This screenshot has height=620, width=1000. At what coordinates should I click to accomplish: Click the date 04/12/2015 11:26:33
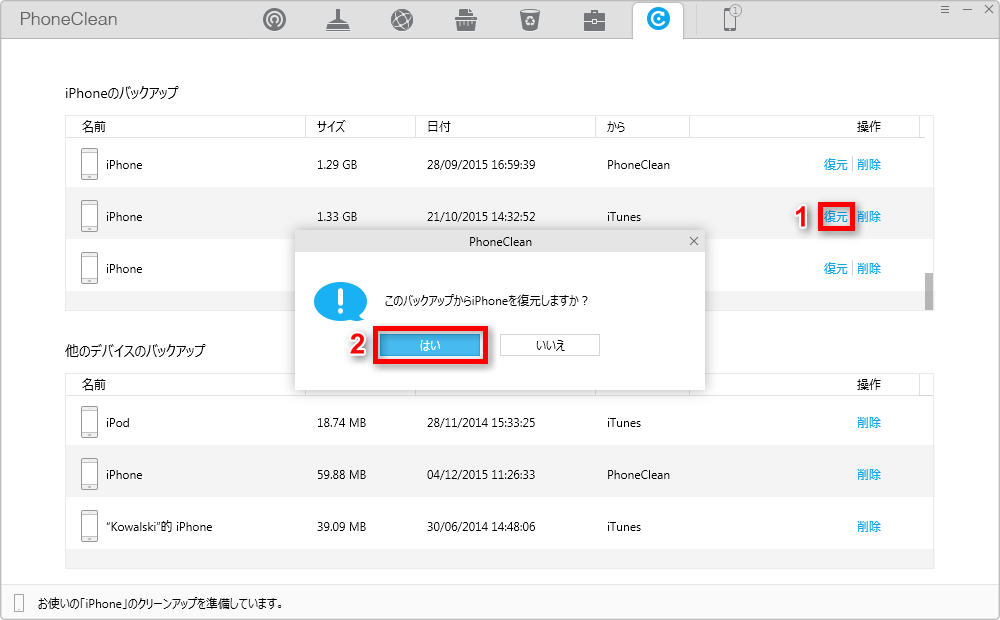481,475
